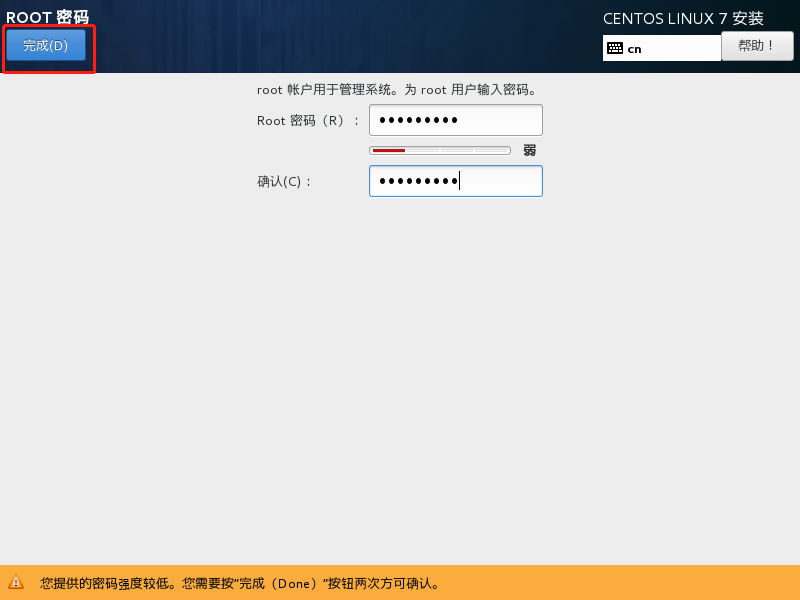The image size is (800, 600).
Task: Click the 弱 strength indicator text
Action: (530, 151)
